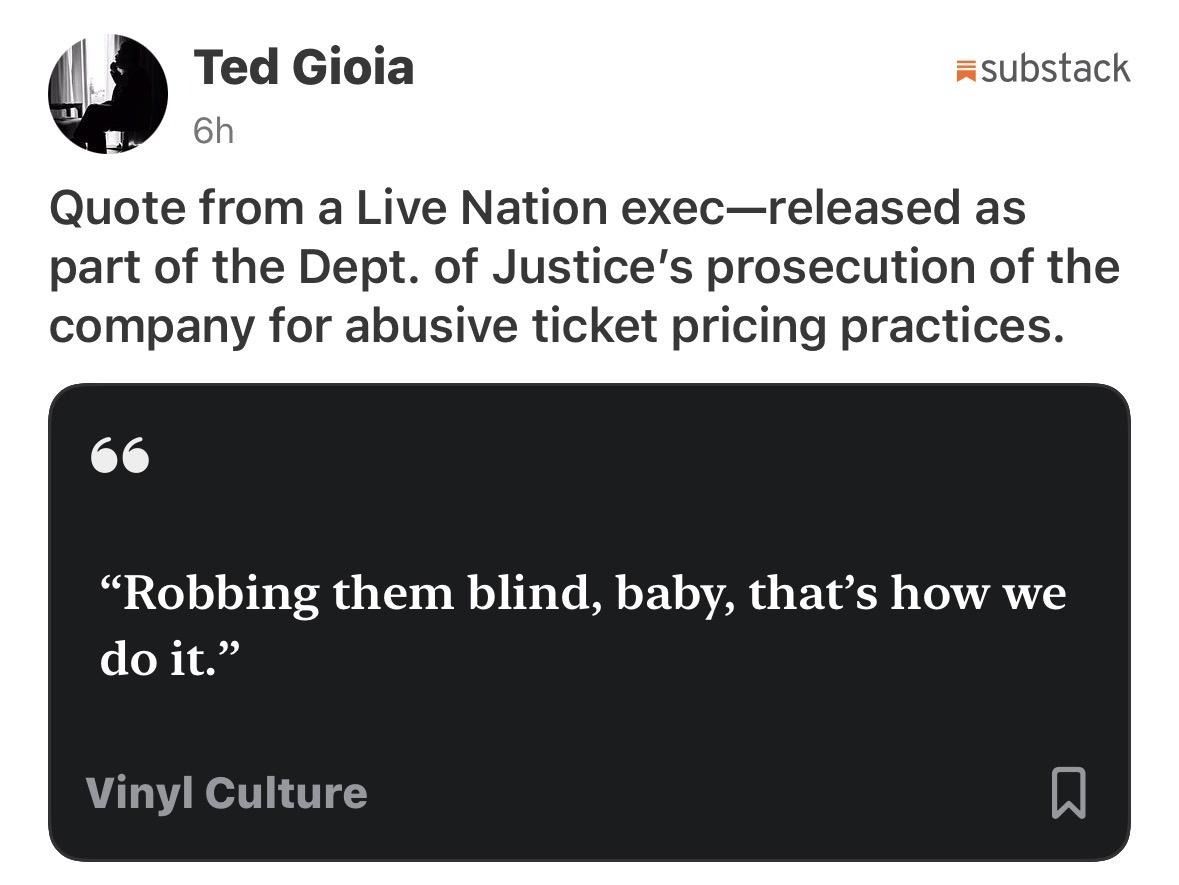Click the orange Substack logo icon
Image resolution: width=1179 pixels, height=885 pixels.
coord(965,70)
